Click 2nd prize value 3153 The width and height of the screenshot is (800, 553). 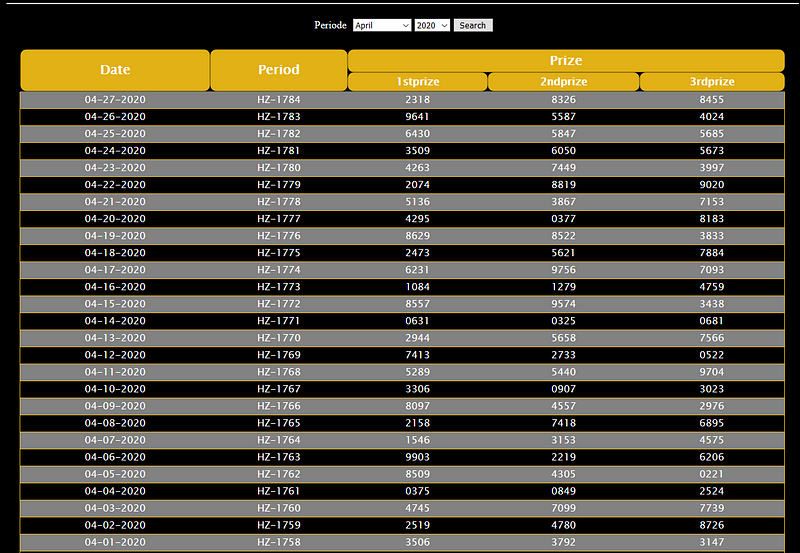pos(563,440)
